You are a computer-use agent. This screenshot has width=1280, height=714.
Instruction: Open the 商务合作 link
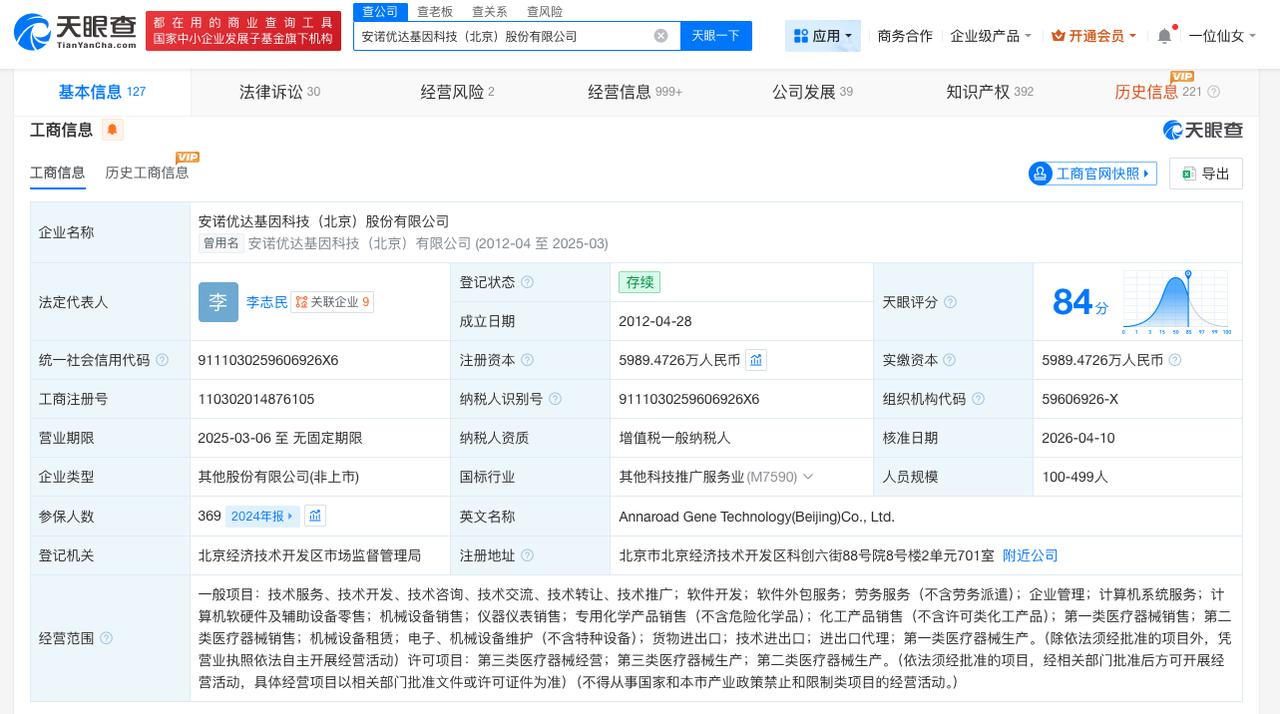(905, 36)
